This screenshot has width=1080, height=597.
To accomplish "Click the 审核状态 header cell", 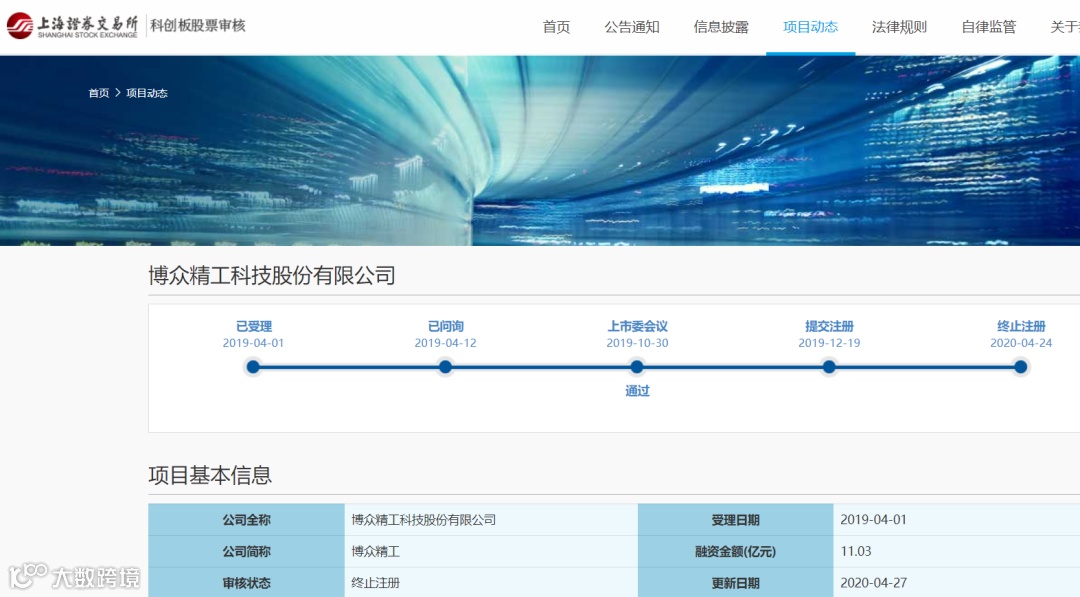I will pos(247,583).
